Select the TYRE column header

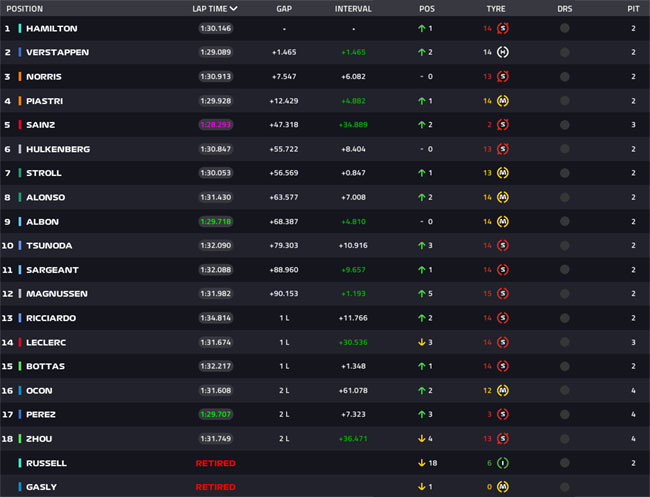click(496, 9)
